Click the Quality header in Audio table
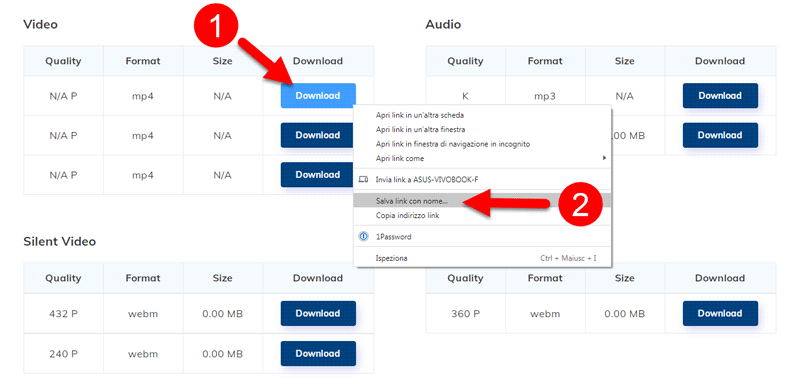Image resolution: width=793 pixels, height=384 pixels. pos(465,61)
